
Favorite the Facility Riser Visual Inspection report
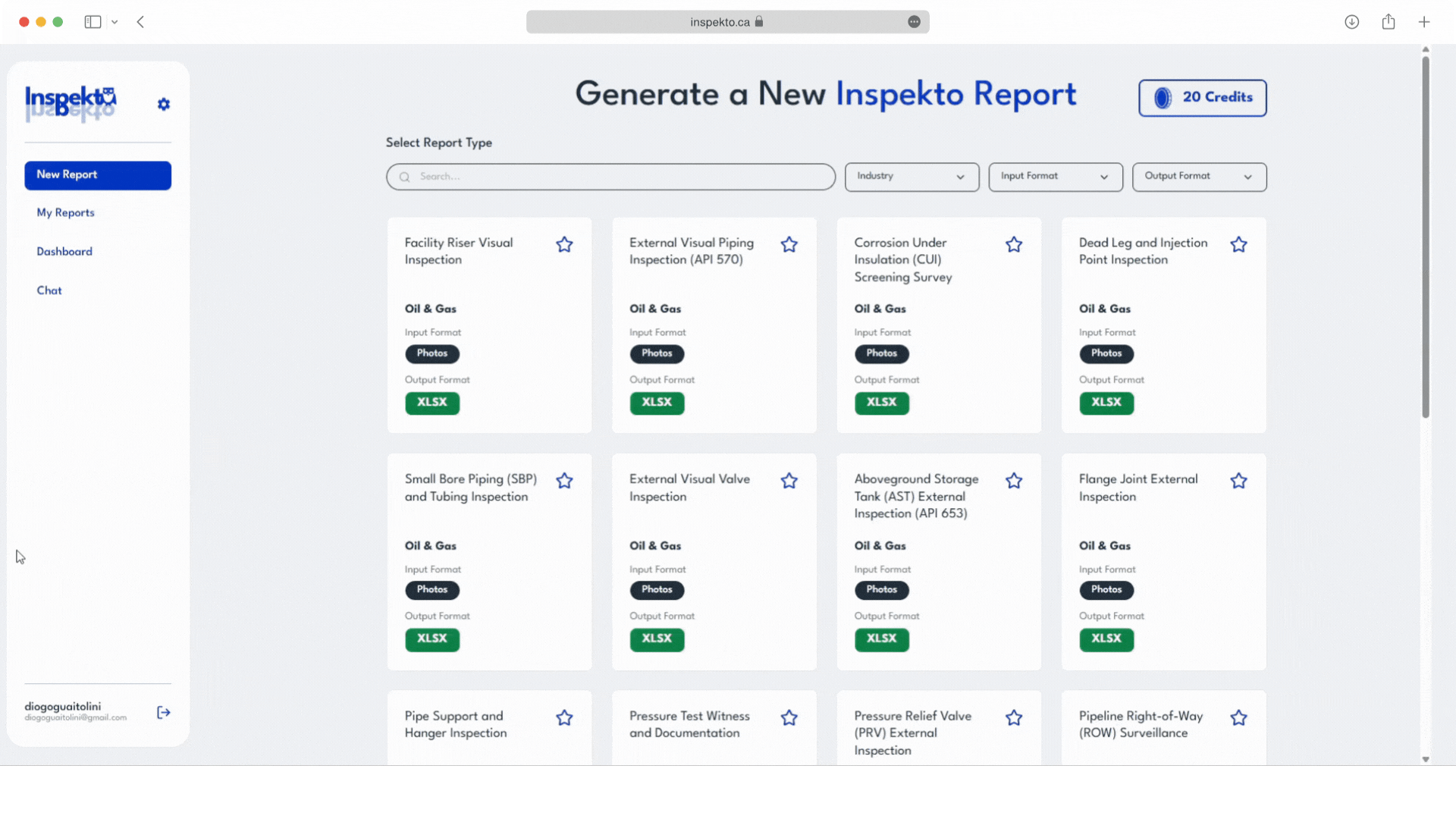(564, 244)
